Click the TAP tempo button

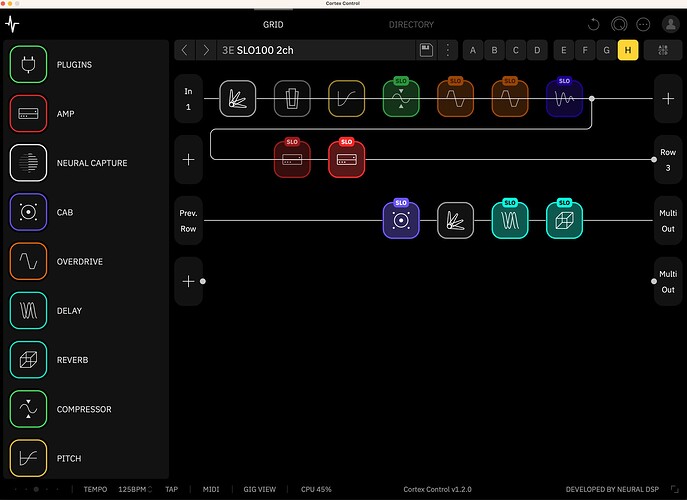click(x=171, y=489)
